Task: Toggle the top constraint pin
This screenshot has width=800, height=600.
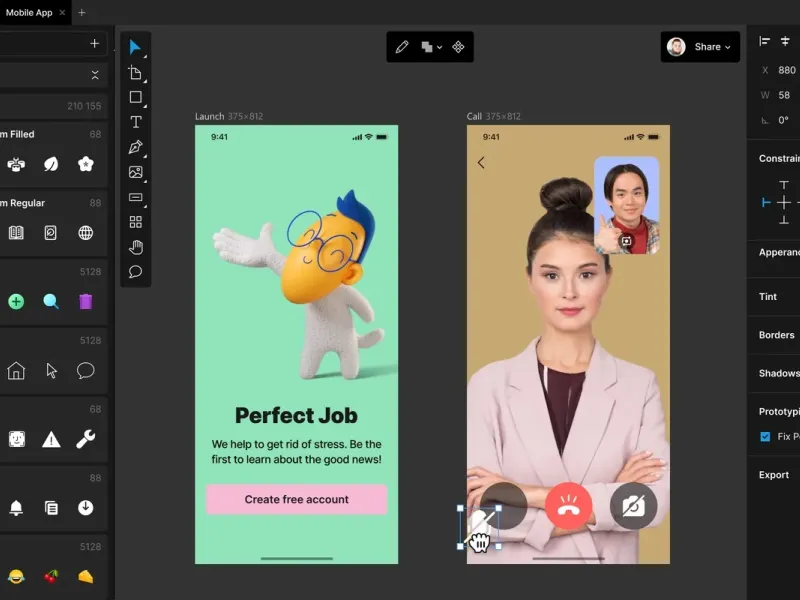Action: pos(784,185)
